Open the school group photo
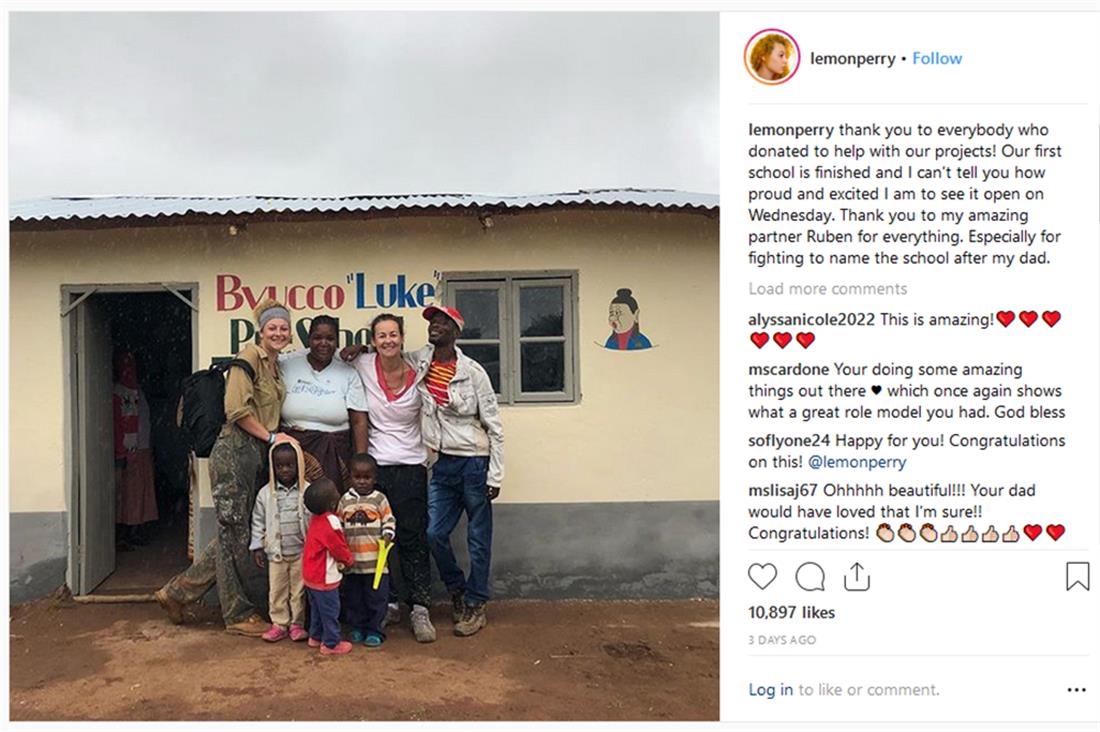The image size is (1100, 732). pyautogui.click(x=364, y=366)
